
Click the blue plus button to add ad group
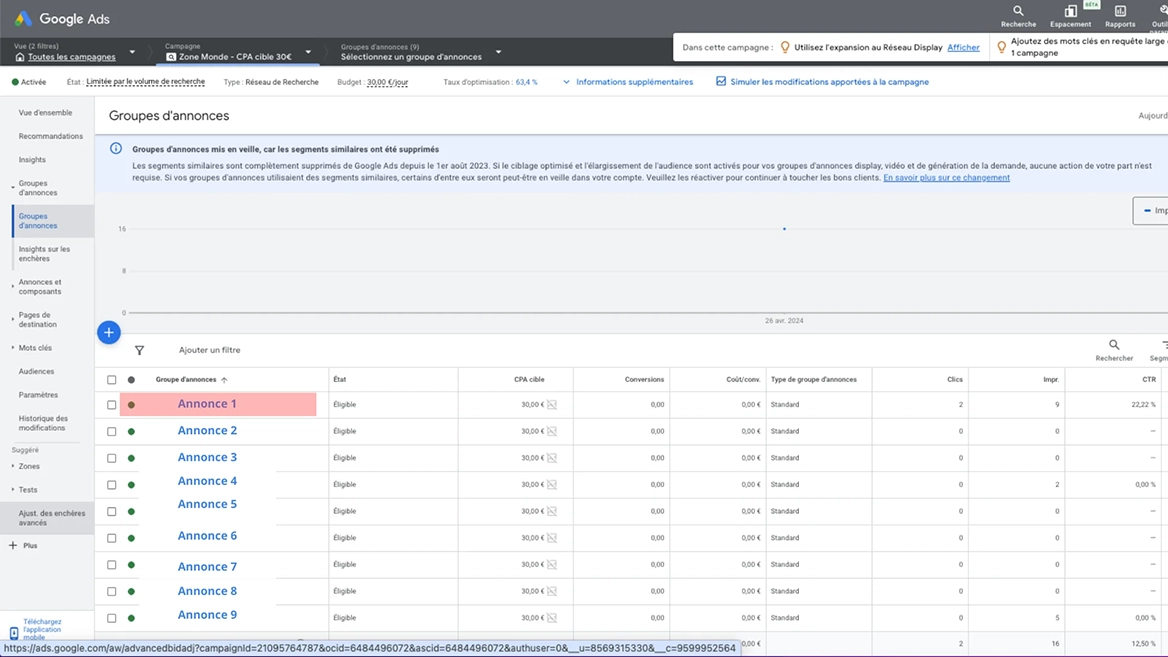pyautogui.click(x=109, y=332)
